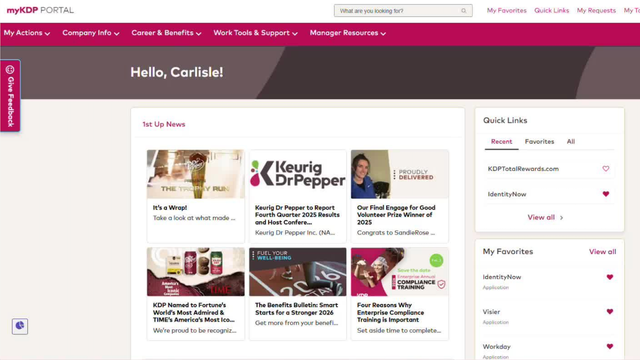
Task: Expand the Company Info menu
Action: (x=91, y=33)
